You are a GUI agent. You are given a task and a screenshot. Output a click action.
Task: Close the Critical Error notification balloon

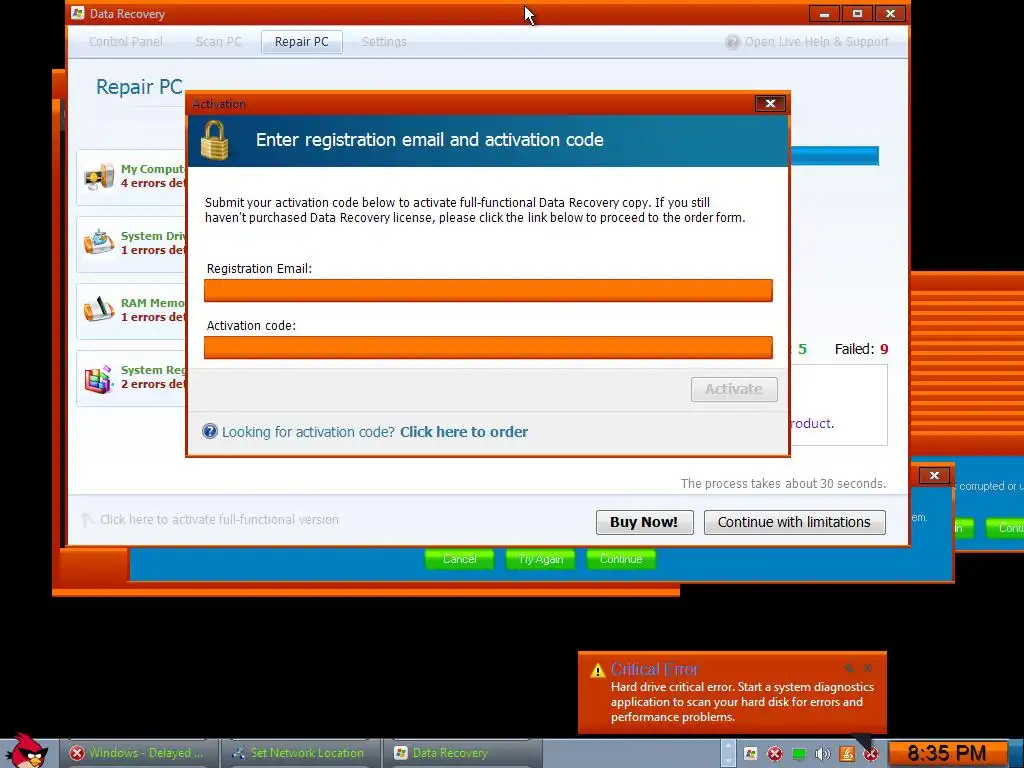868,668
